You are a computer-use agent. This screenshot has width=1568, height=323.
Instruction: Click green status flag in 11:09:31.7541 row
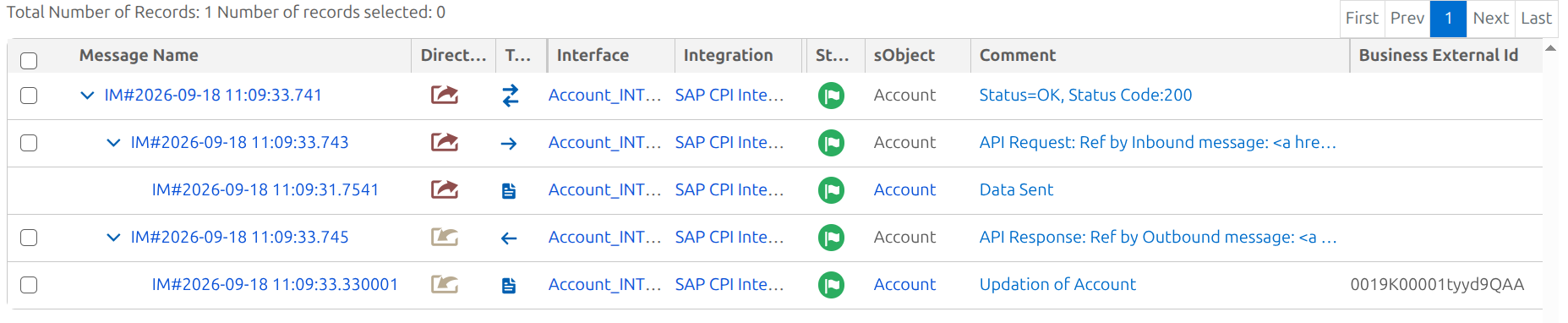[x=832, y=190]
